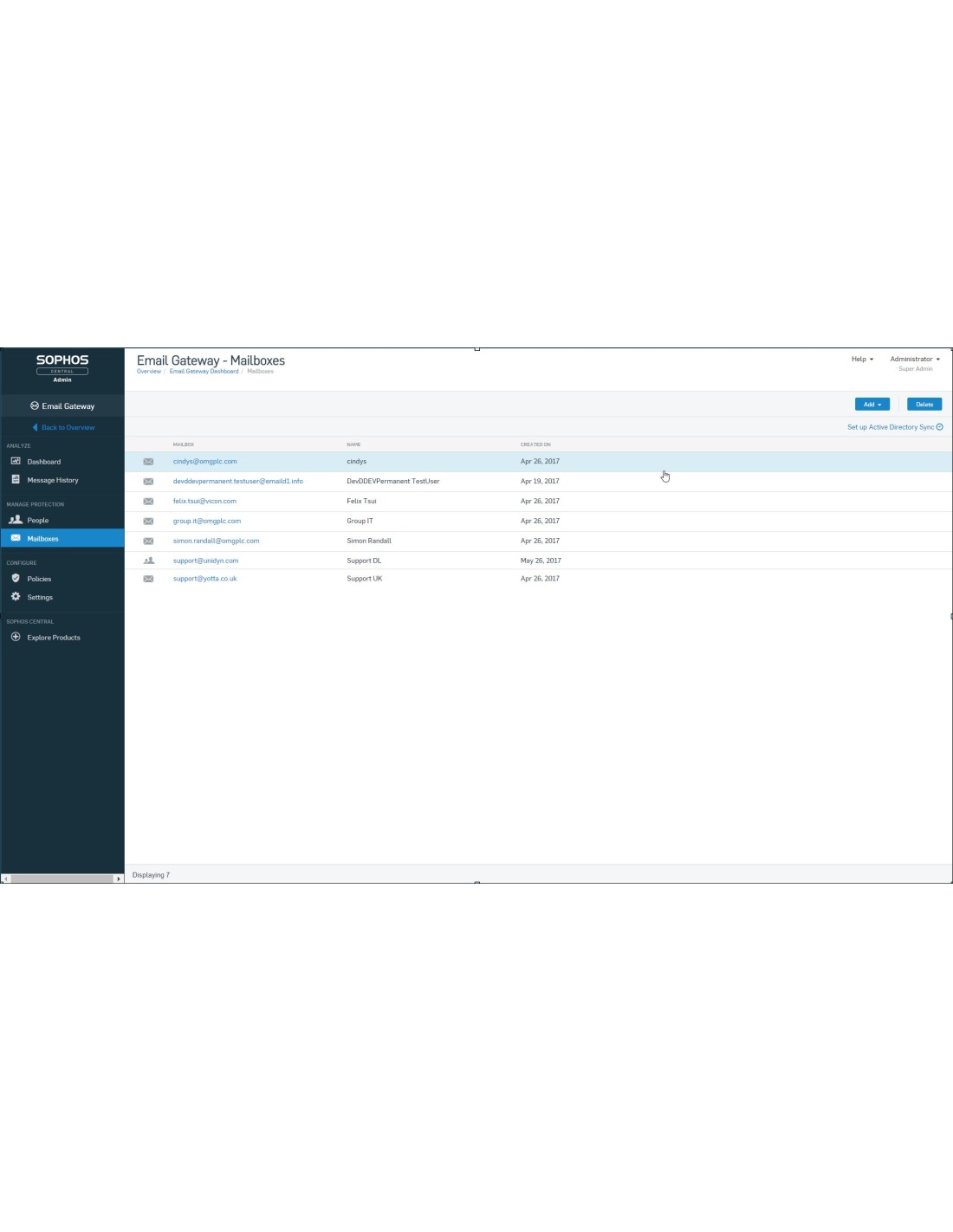Open the Add dropdown button
953x1232 pixels.
tap(872, 405)
